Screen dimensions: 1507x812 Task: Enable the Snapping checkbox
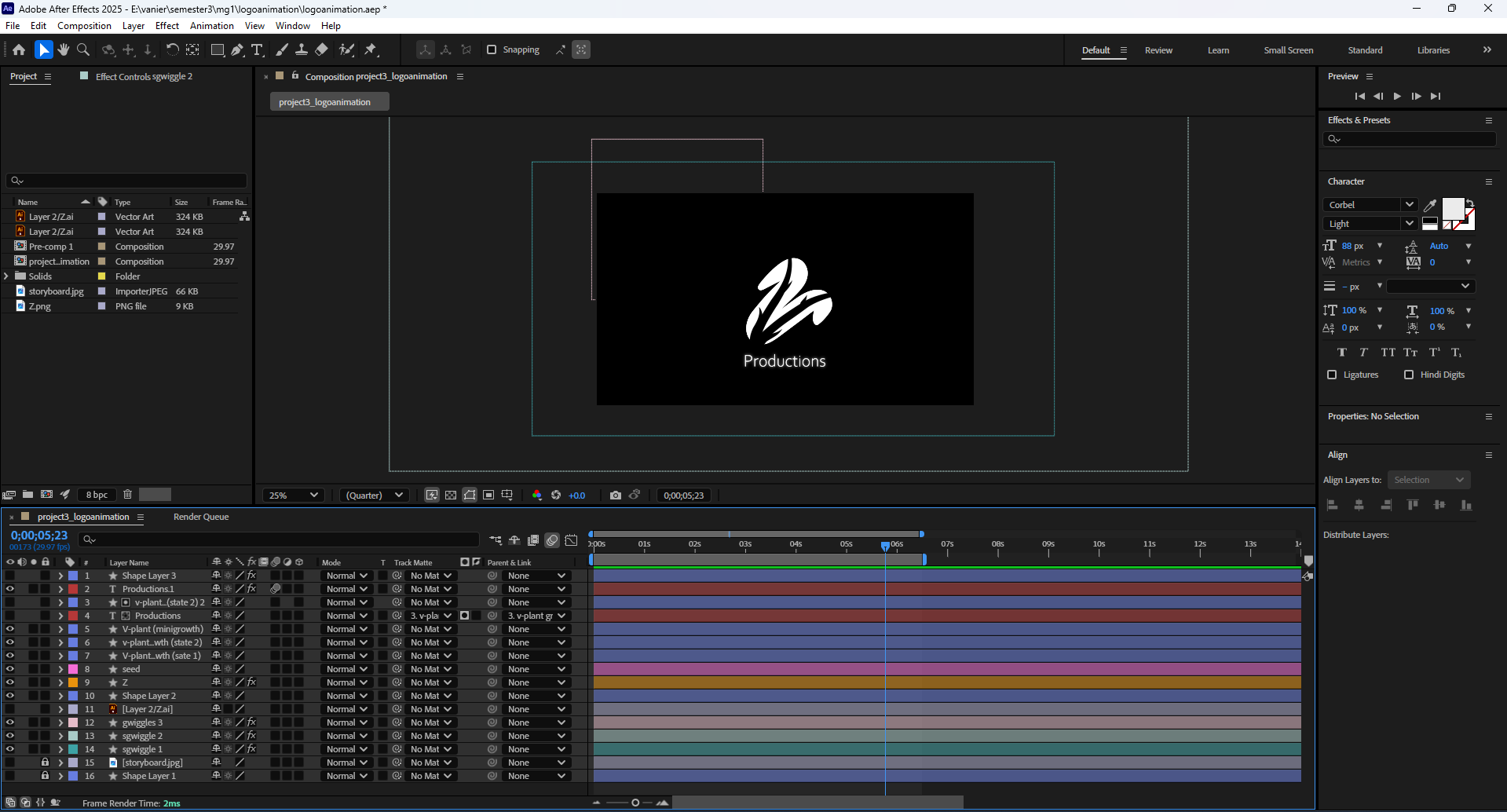coord(492,49)
